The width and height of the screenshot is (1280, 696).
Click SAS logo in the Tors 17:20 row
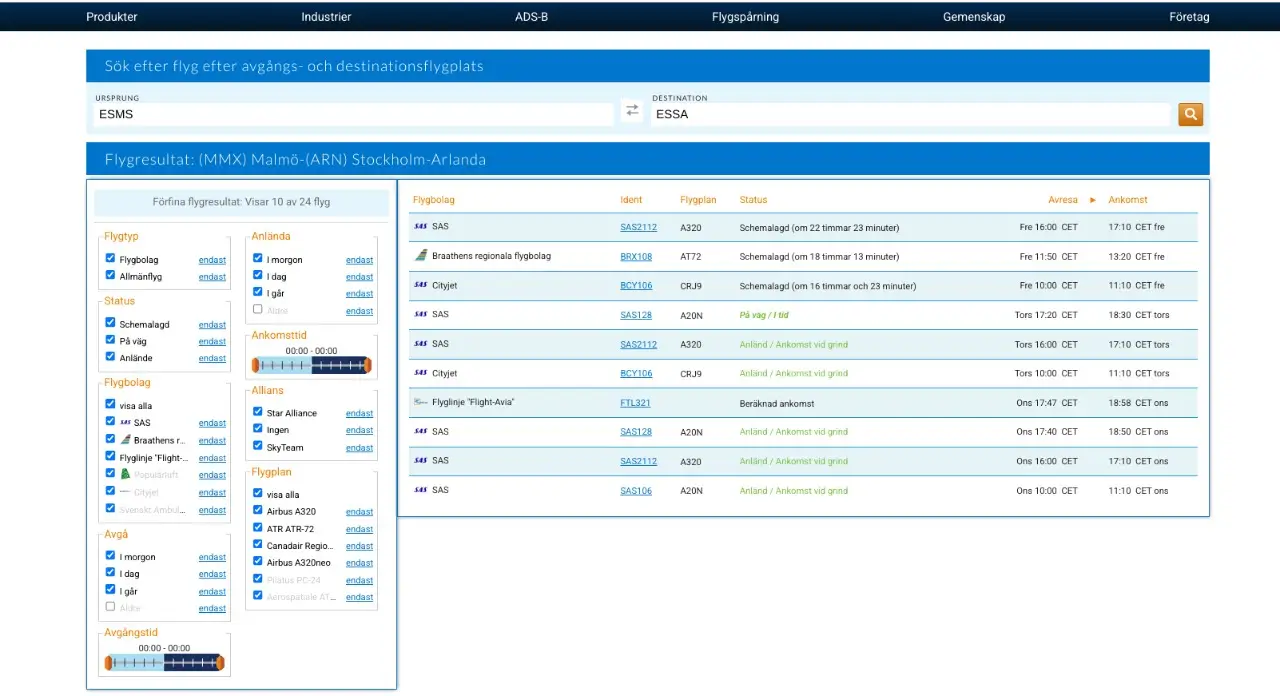(x=421, y=314)
